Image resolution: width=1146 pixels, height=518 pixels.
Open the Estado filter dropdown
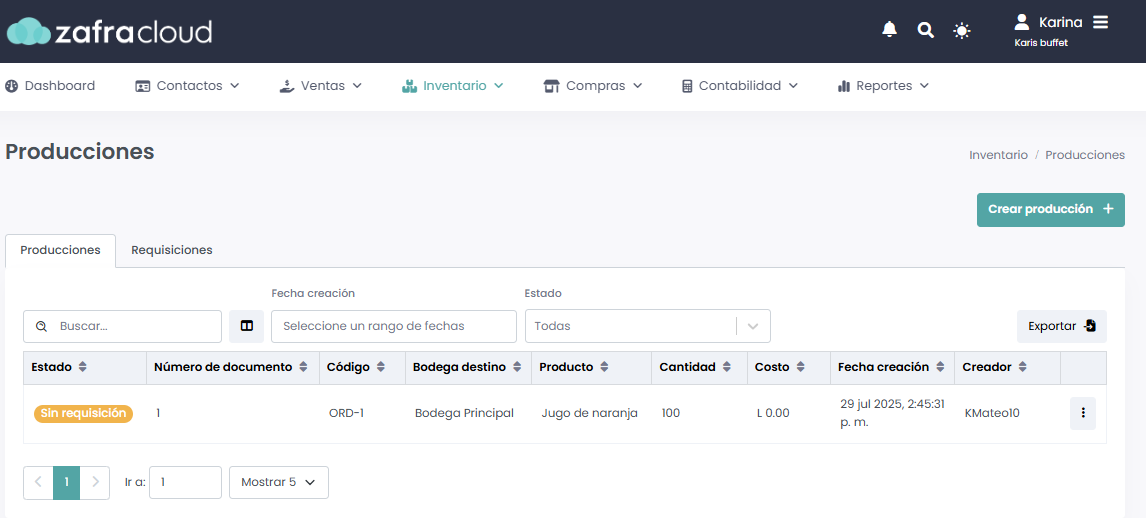coord(648,327)
